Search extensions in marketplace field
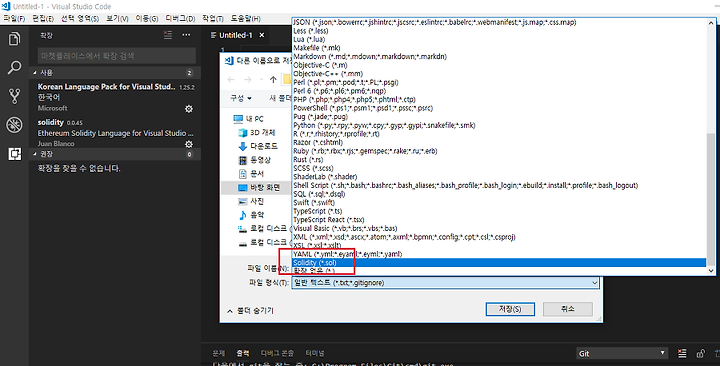The image size is (720, 366). [x=117, y=56]
